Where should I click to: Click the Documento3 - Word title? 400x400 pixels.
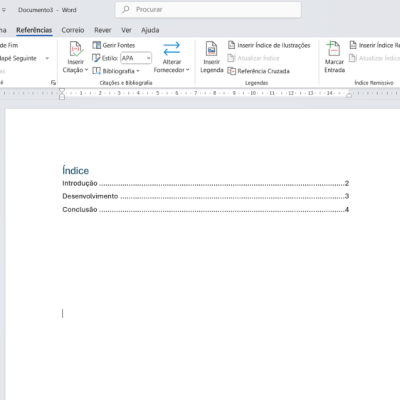pos(47,10)
